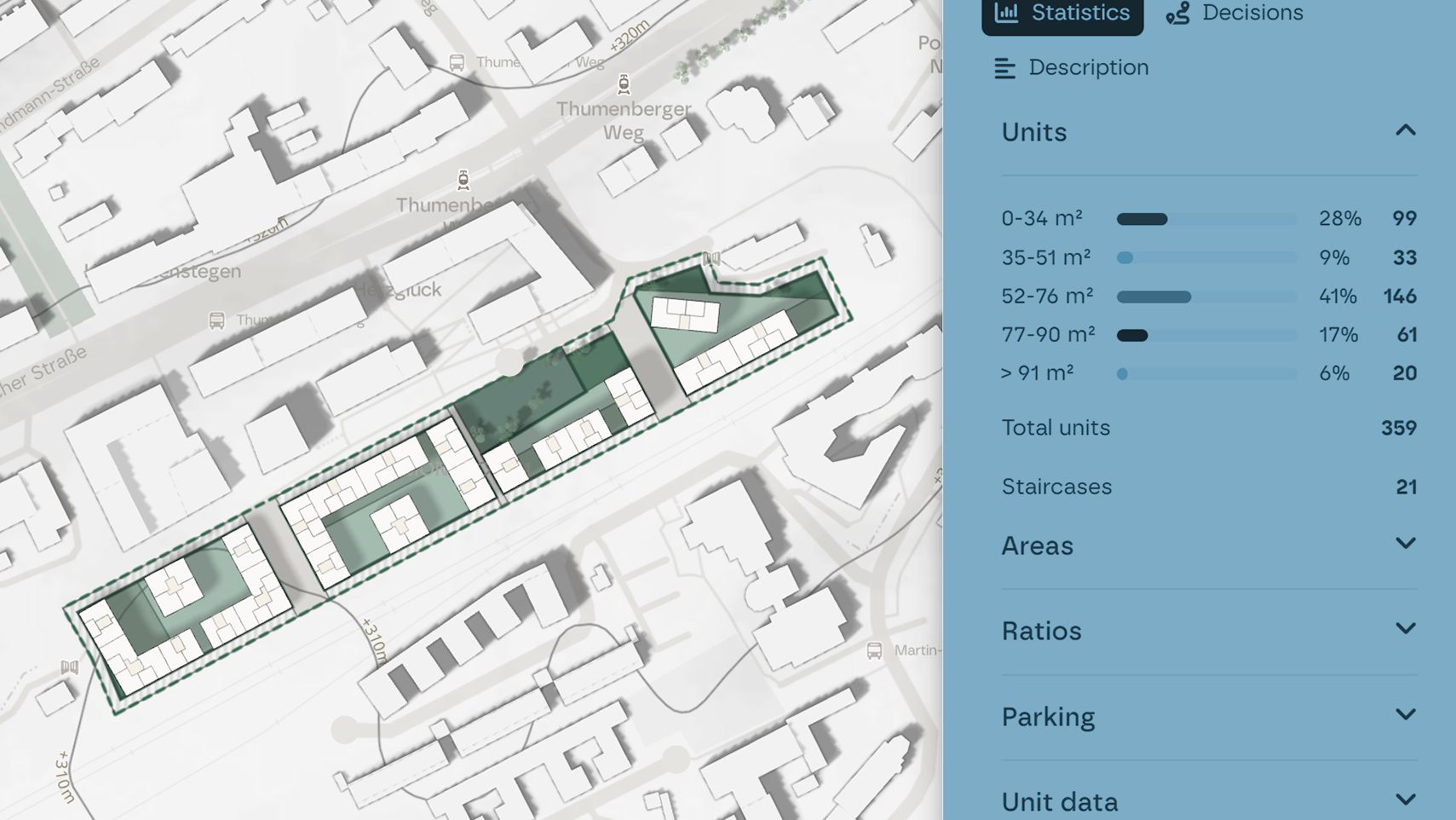Click the map marker icon at the site's southwest corner
Viewport: 1456px width, 820px height.
pos(70,667)
